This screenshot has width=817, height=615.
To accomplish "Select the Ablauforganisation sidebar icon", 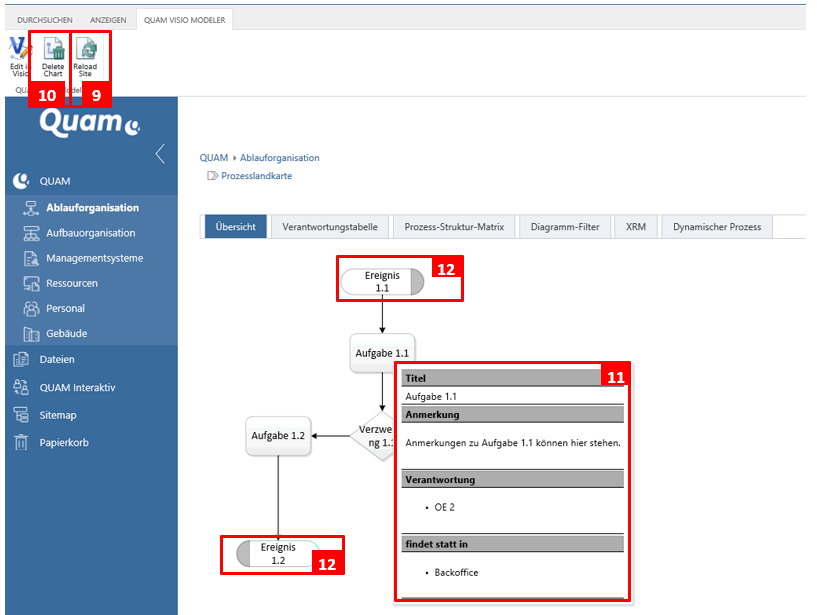I will [x=32, y=207].
